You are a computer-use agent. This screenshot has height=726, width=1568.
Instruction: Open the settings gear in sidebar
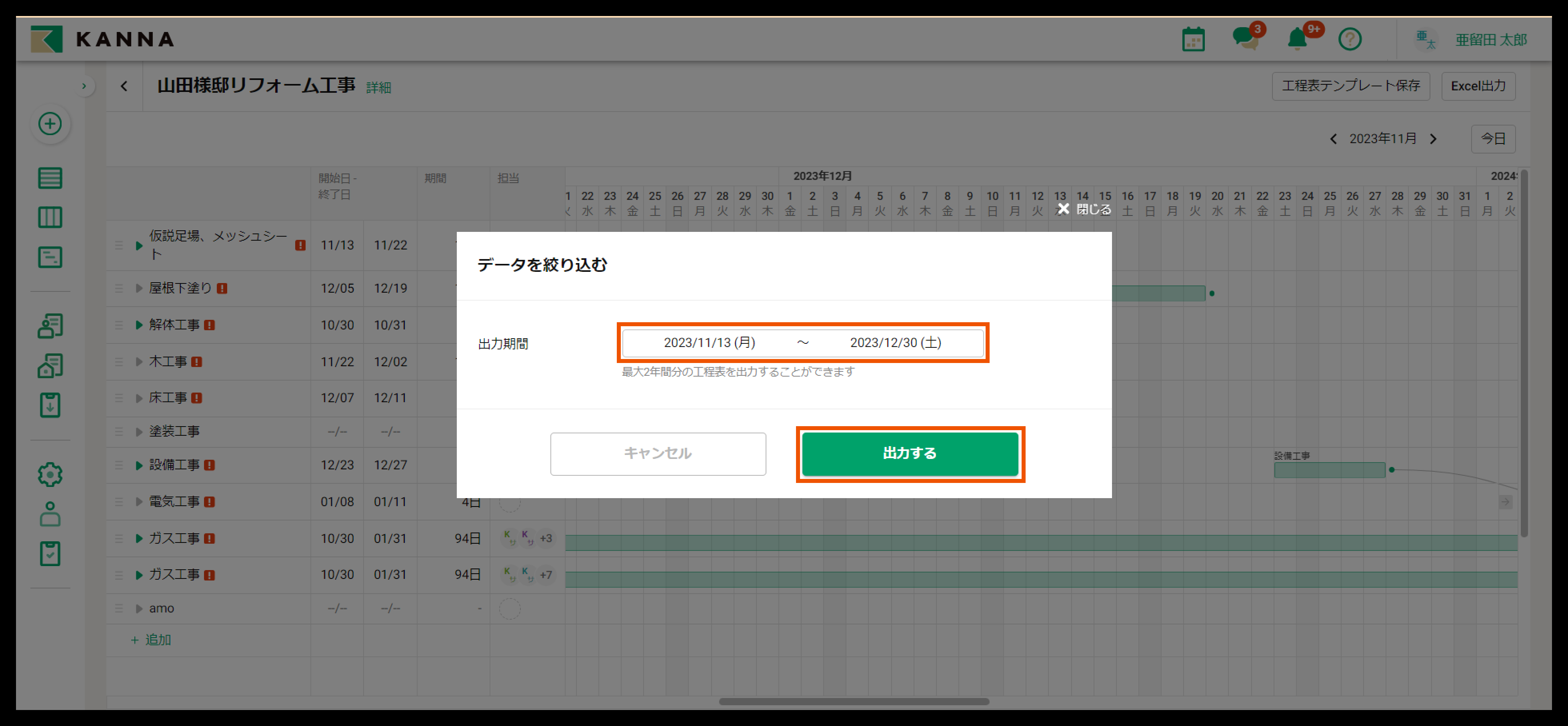[x=50, y=475]
